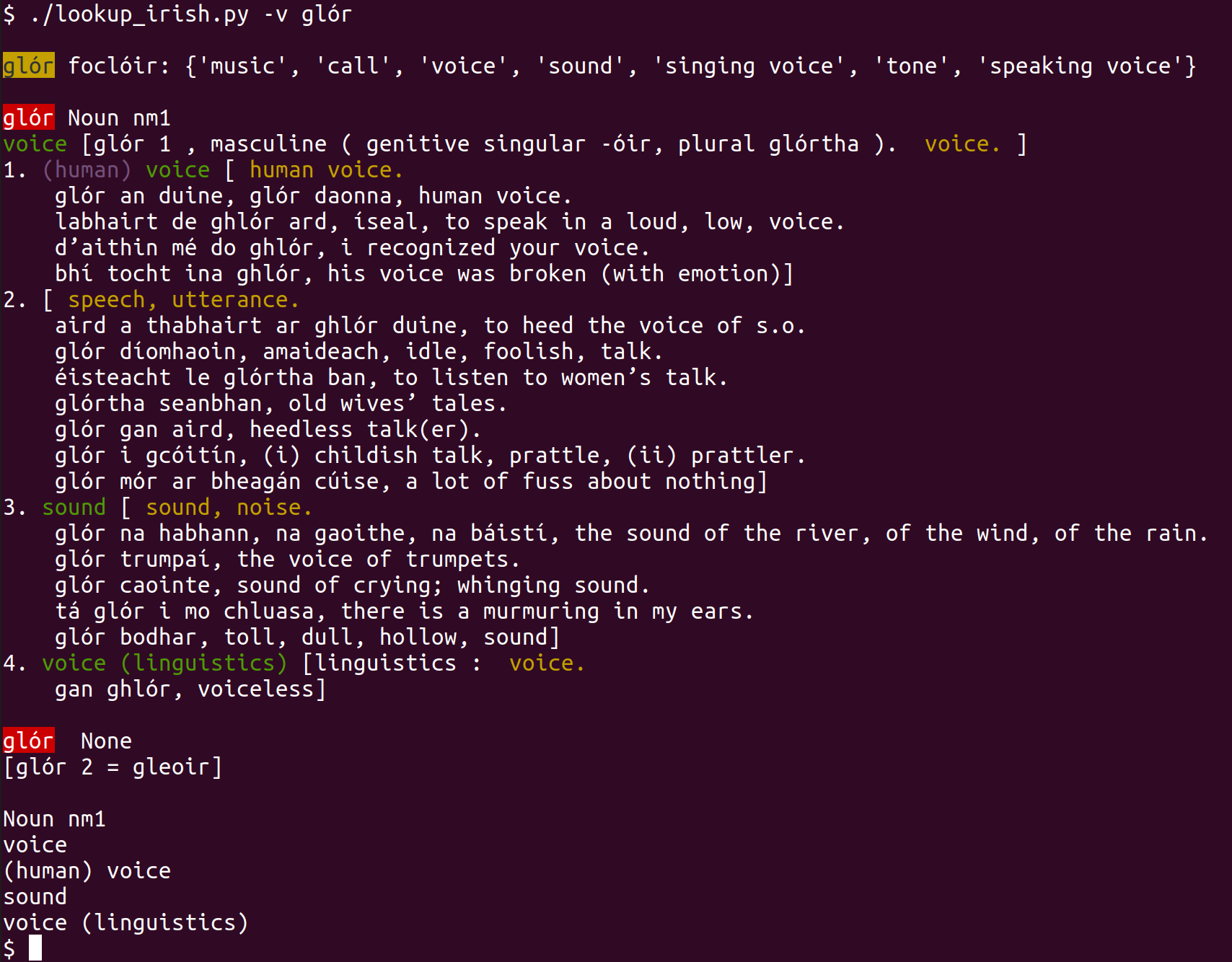Image resolution: width=1232 pixels, height=962 pixels.
Task: Click the orange text 'speech, utterance.'
Action: [x=183, y=299]
